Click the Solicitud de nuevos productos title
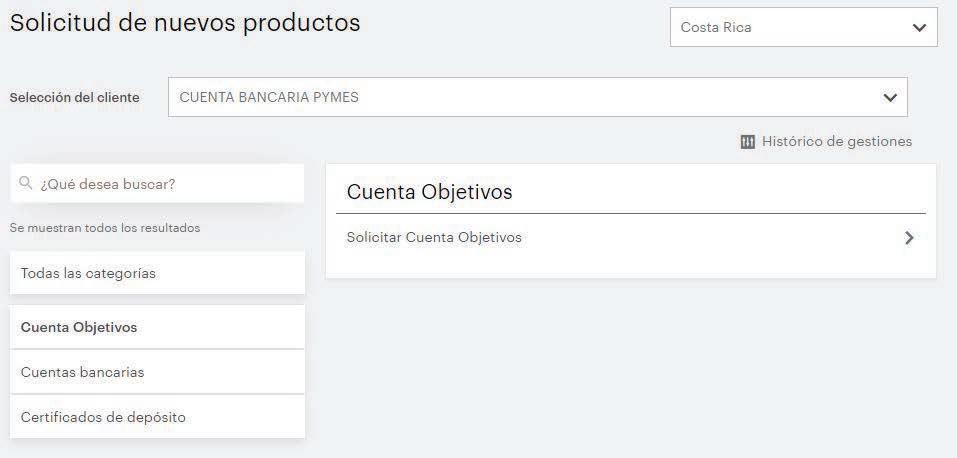Viewport: 957px width, 458px height. (185, 23)
